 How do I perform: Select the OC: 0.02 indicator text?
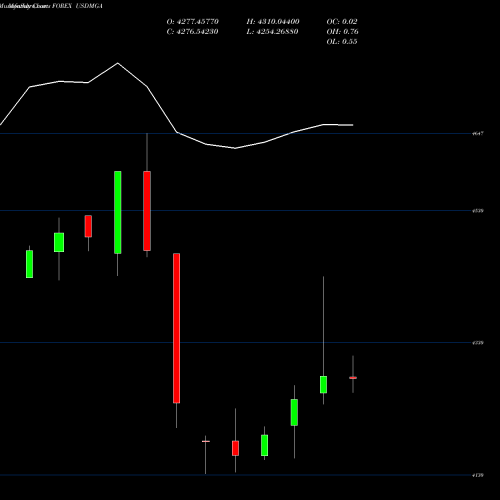342,22
